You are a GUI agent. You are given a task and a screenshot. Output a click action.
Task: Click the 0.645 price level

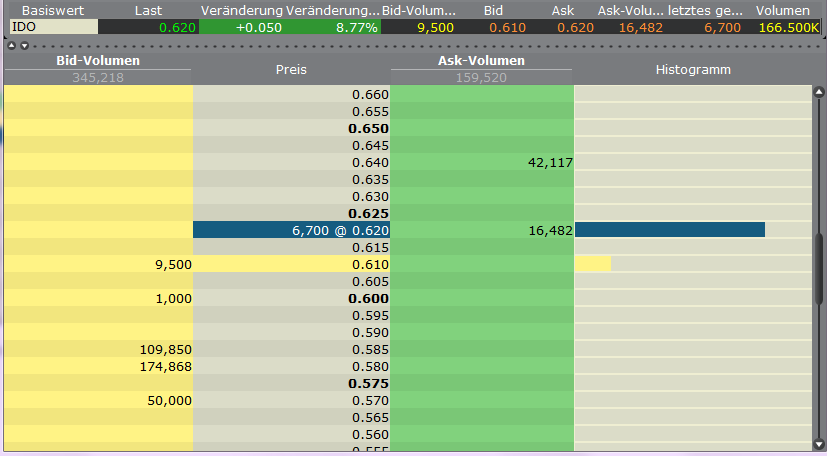tap(370, 145)
